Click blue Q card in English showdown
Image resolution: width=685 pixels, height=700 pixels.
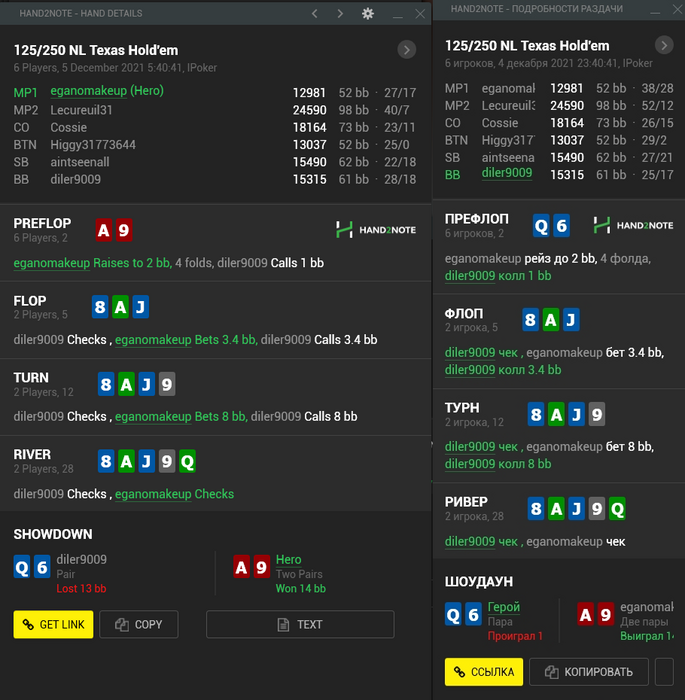(x=22, y=567)
